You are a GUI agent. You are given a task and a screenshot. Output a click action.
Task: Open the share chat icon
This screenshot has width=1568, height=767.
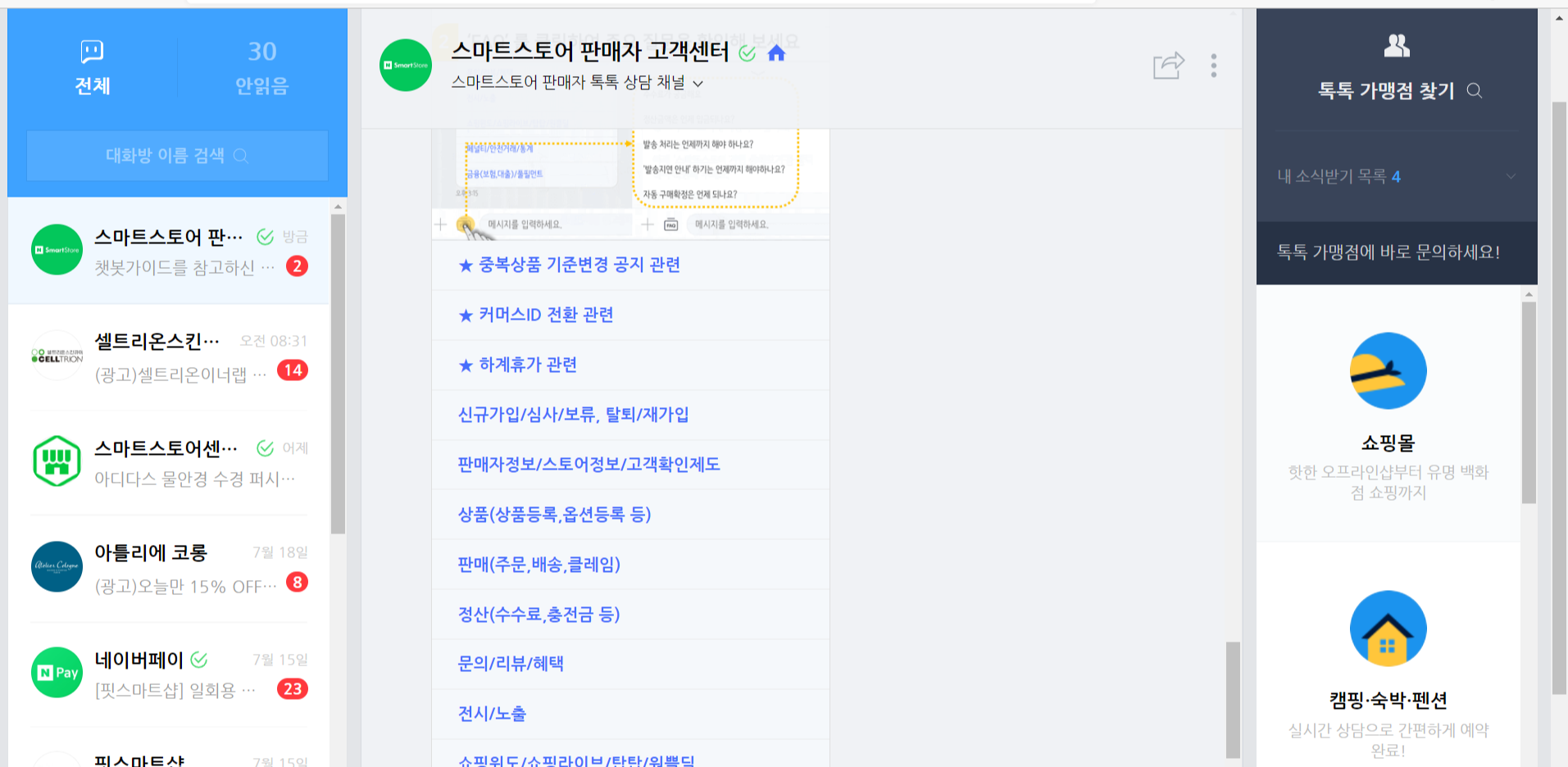[x=1168, y=65]
